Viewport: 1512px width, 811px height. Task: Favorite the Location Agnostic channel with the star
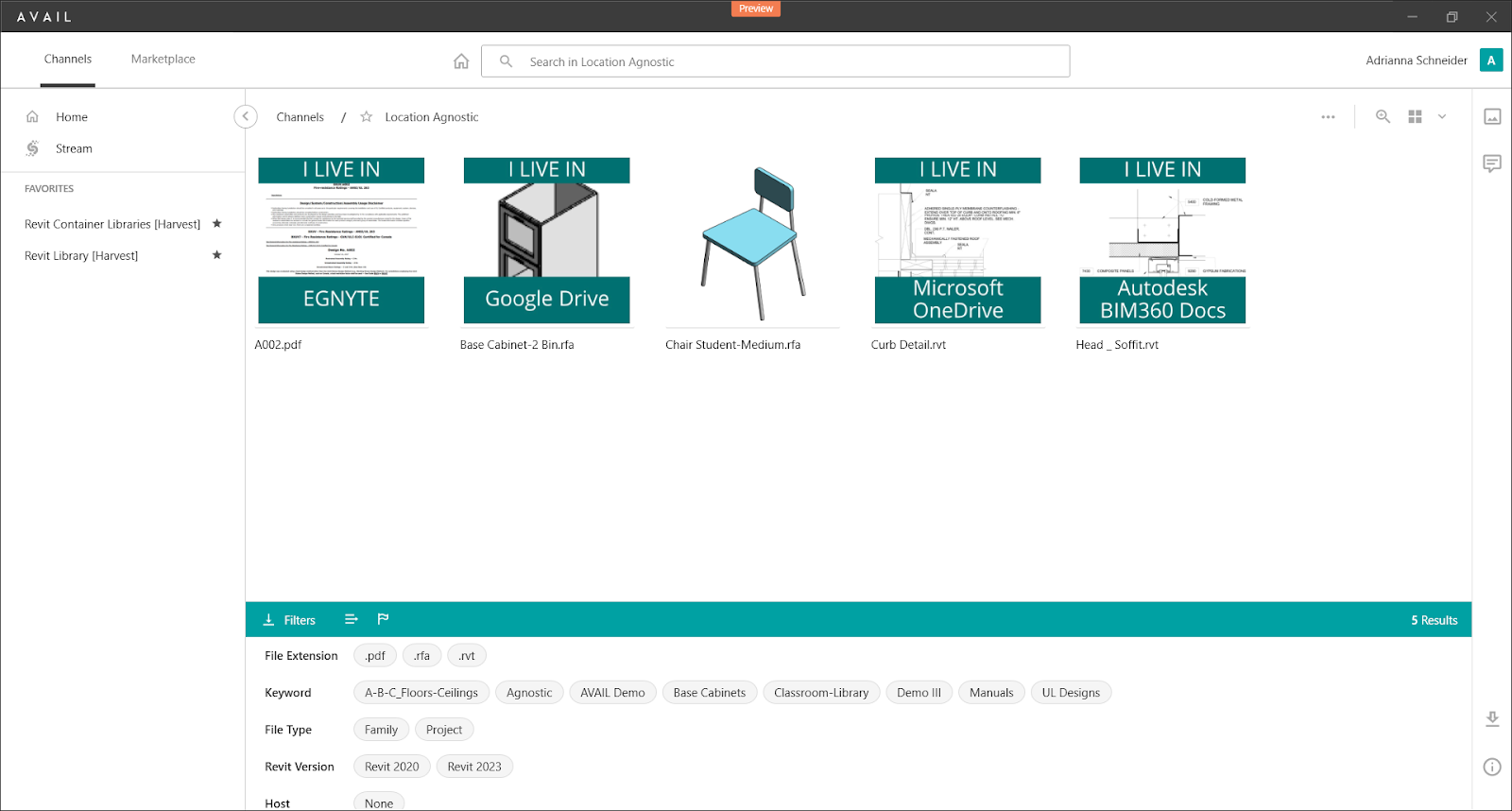(x=367, y=117)
